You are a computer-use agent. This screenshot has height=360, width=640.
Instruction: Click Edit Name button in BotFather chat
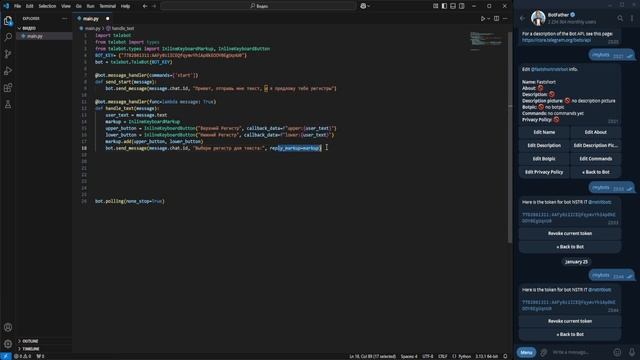pyautogui.click(x=544, y=132)
